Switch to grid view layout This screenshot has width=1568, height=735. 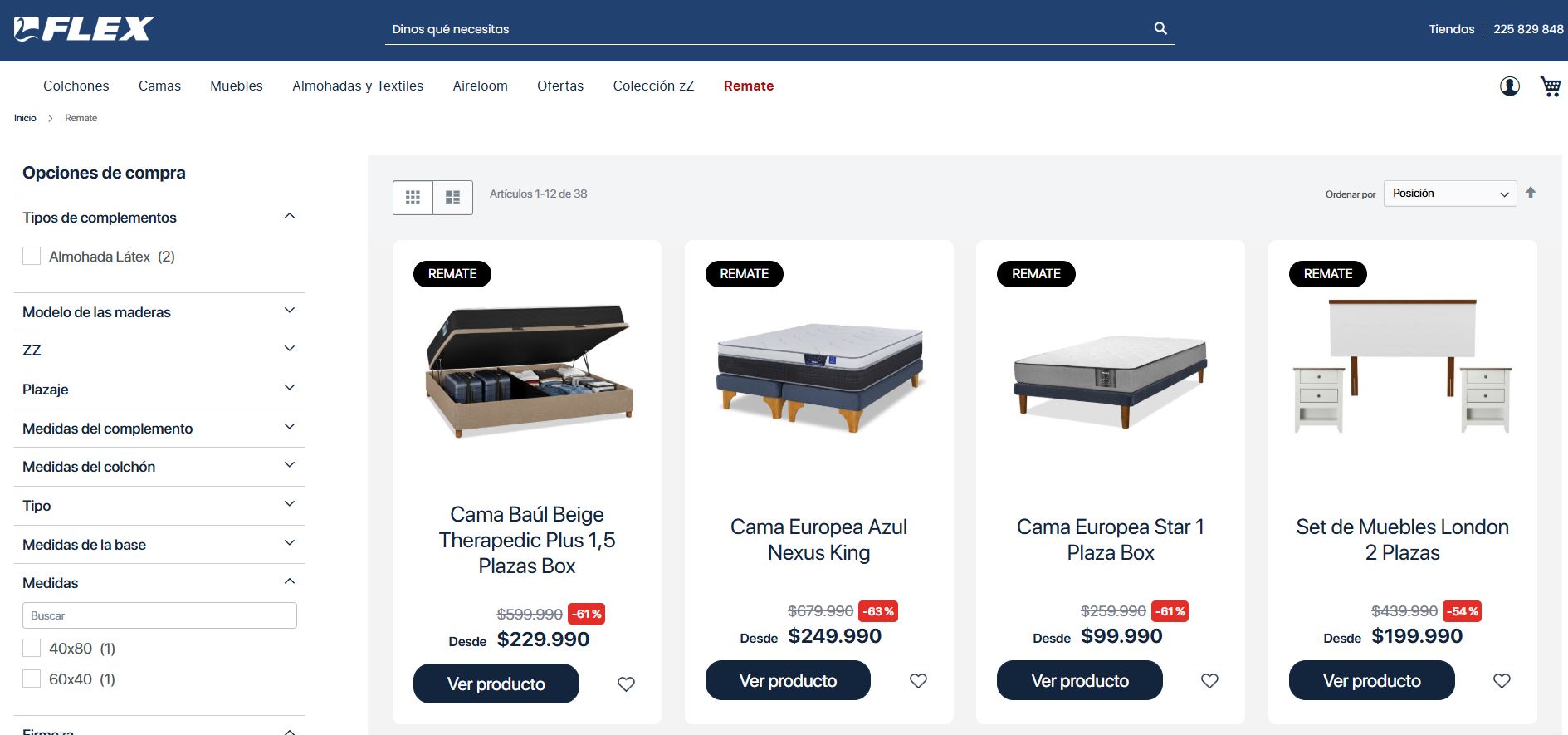pos(413,198)
